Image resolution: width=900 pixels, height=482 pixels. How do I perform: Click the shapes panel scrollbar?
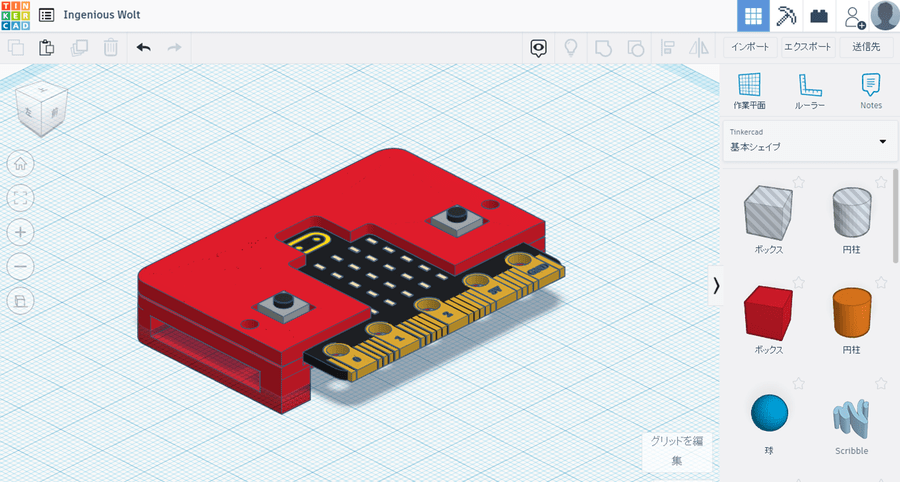click(x=896, y=215)
